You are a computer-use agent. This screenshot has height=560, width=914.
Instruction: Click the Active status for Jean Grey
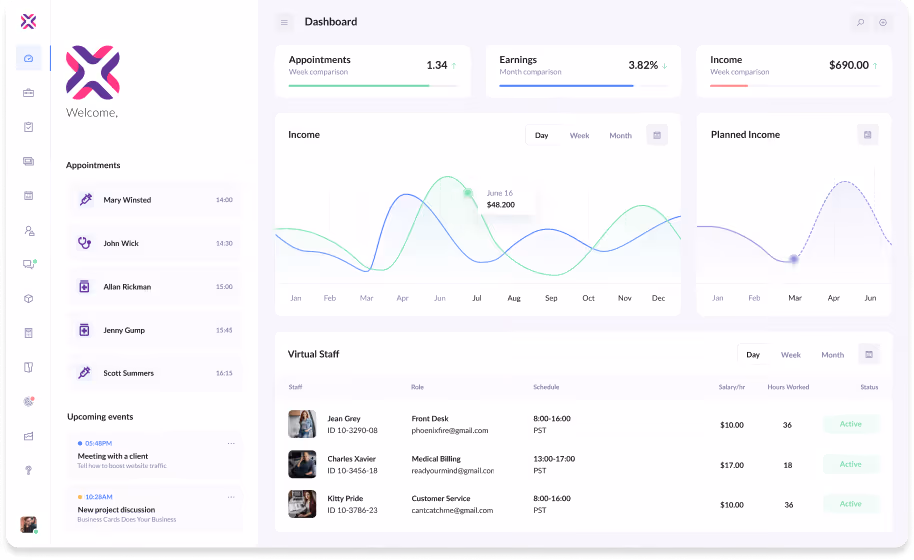coord(850,424)
